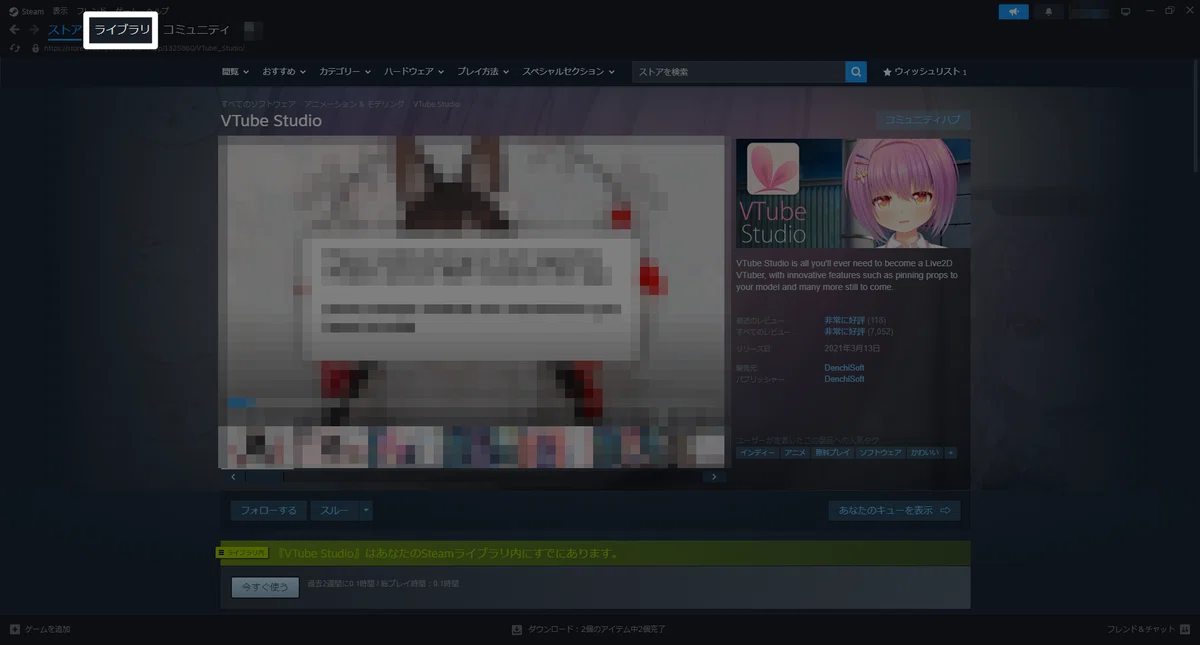Open the Steam menu in the title bar
Viewport: 1200px width, 645px height.
(27, 11)
